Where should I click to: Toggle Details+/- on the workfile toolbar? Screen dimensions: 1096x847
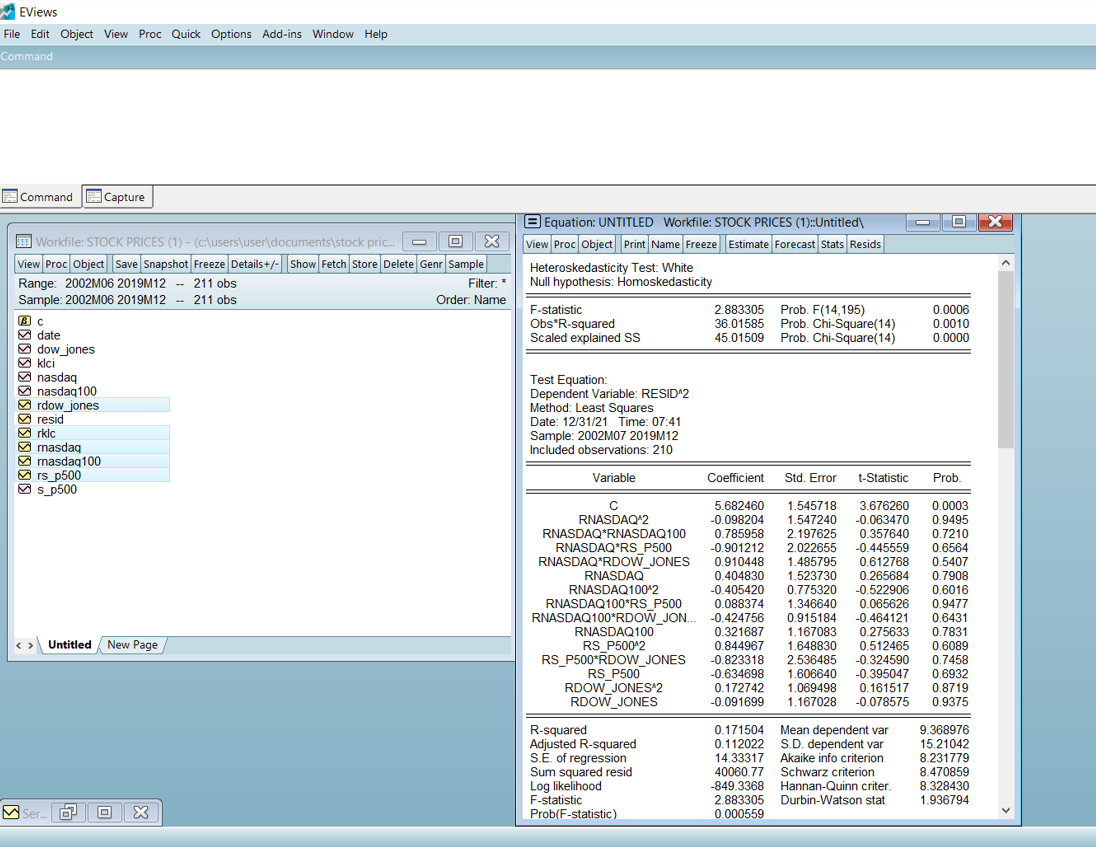255,263
